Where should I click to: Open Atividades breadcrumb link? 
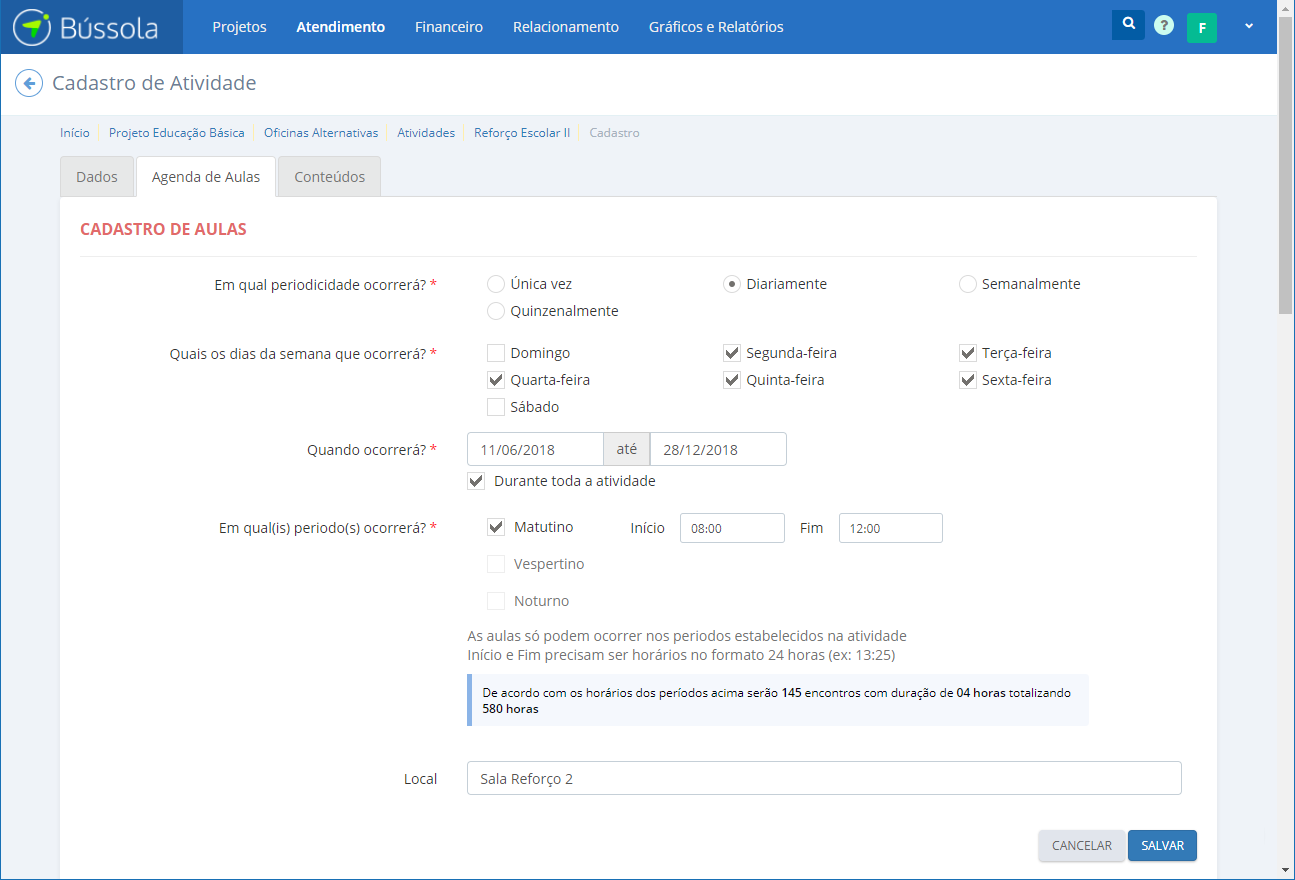coord(426,133)
